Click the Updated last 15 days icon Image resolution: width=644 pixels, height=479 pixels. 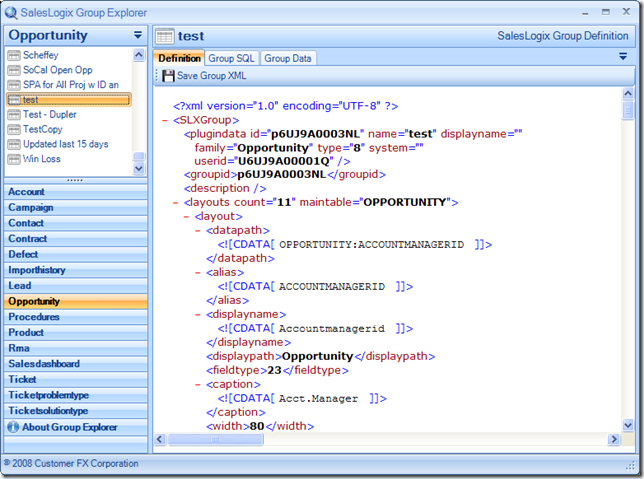(x=14, y=144)
